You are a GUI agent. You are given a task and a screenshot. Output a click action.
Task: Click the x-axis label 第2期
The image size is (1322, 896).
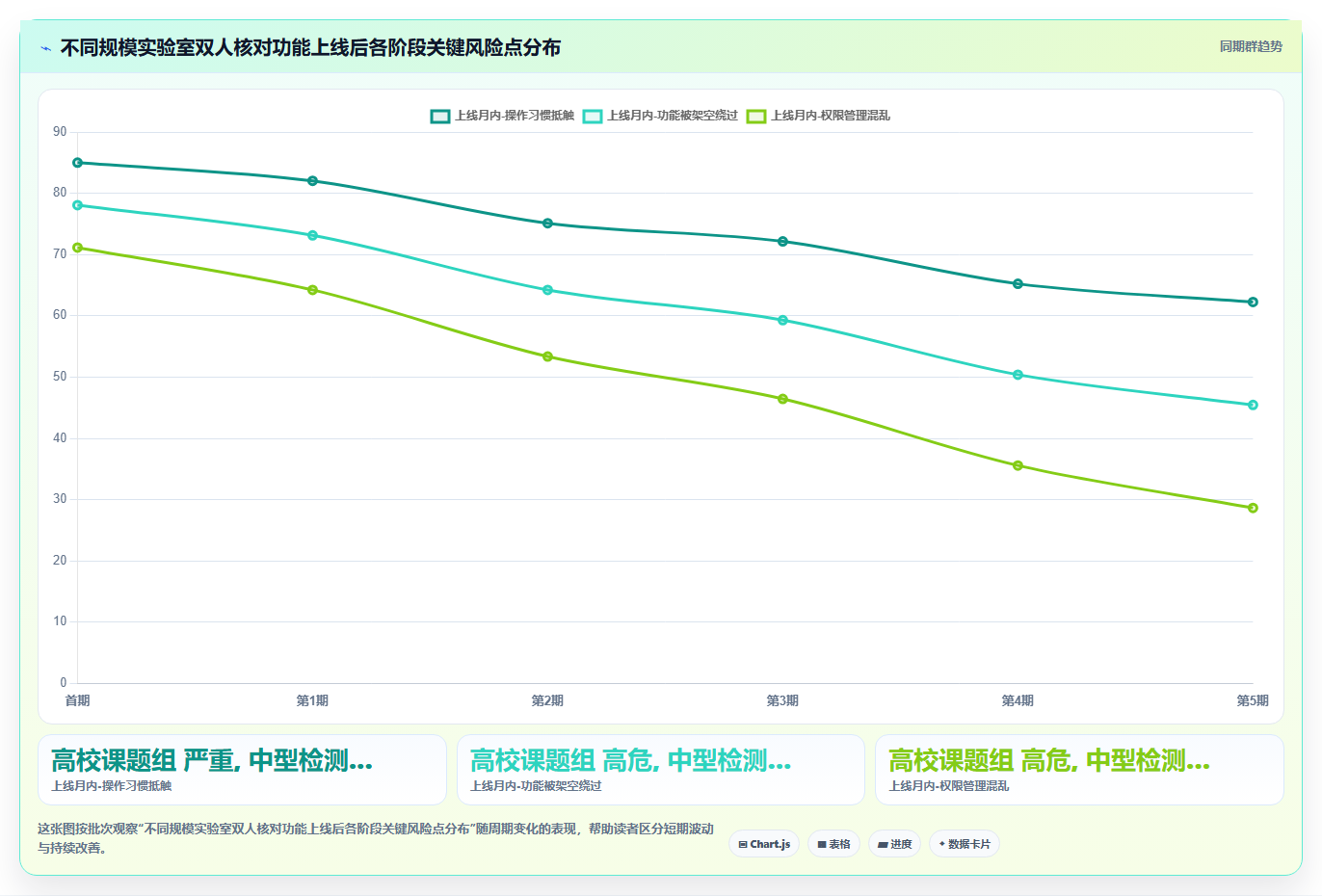tap(547, 700)
